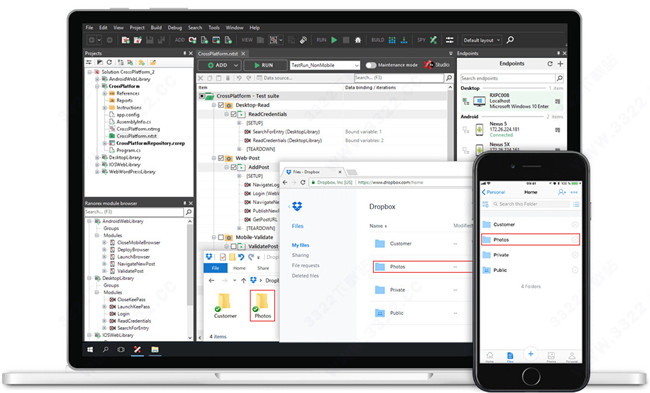Screen dimensions: 650x393
Task: Click the Photos folder in File Explorer window
Action: click(262, 306)
